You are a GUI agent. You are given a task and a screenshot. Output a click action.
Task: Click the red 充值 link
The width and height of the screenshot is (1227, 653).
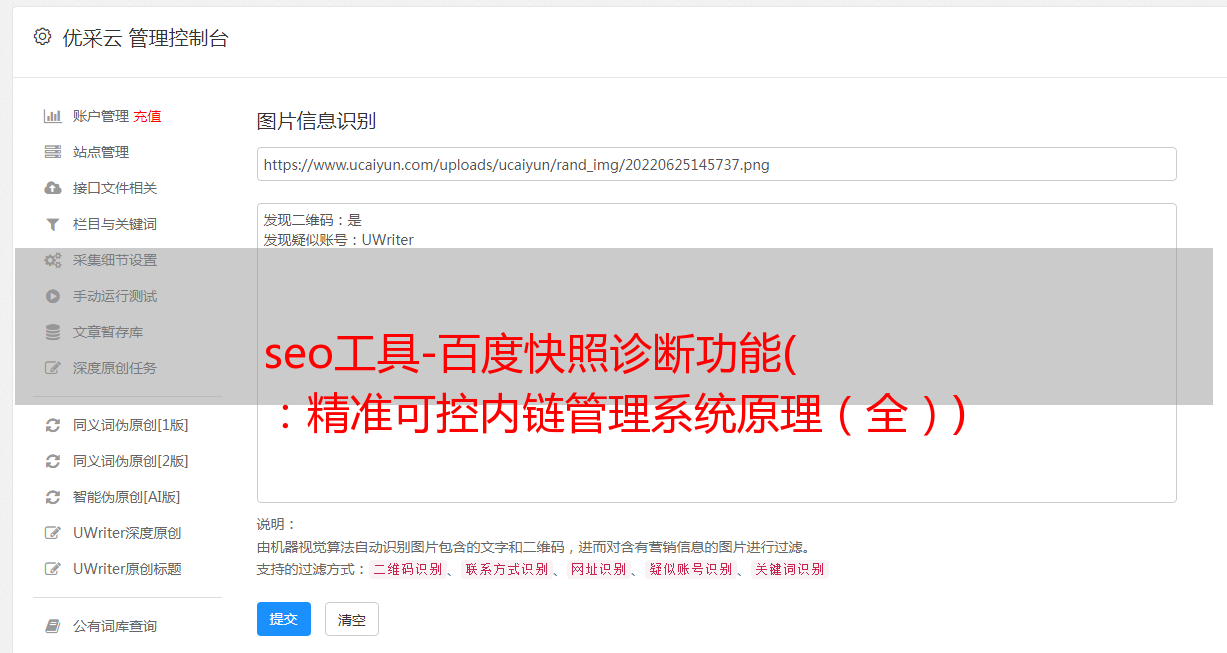147,116
